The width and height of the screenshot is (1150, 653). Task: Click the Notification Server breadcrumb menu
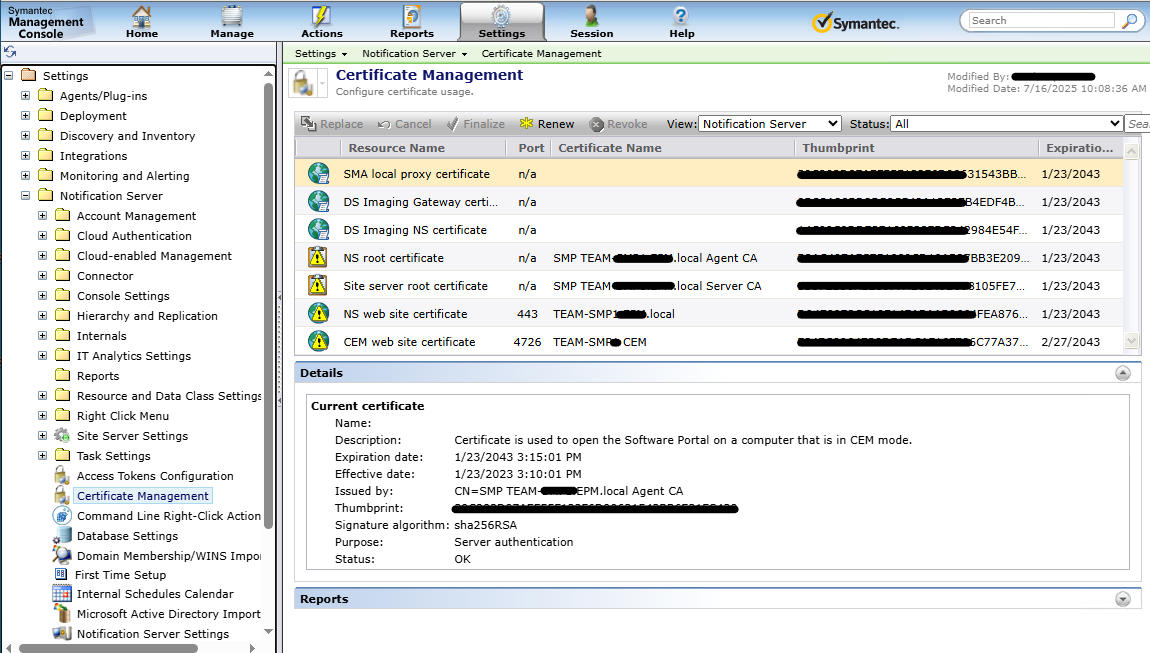(414, 54)
